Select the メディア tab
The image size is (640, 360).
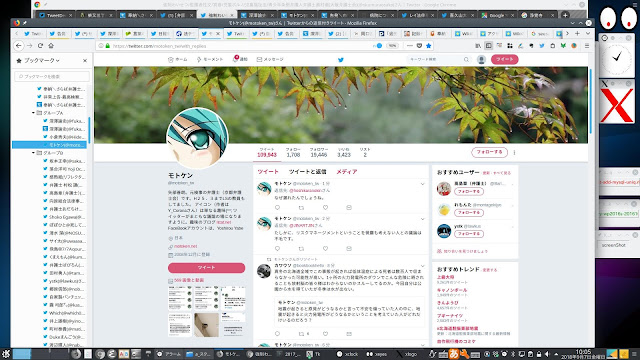point(347,172)
